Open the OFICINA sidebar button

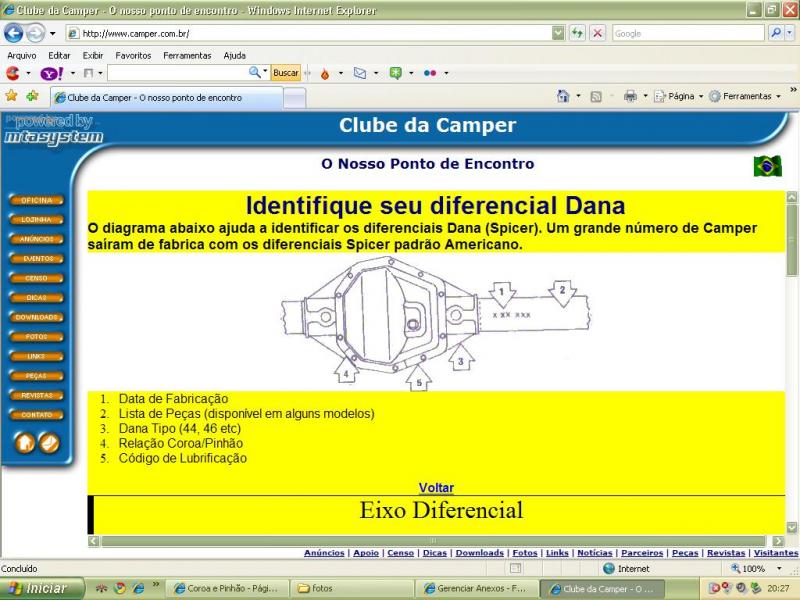point(36,201)
